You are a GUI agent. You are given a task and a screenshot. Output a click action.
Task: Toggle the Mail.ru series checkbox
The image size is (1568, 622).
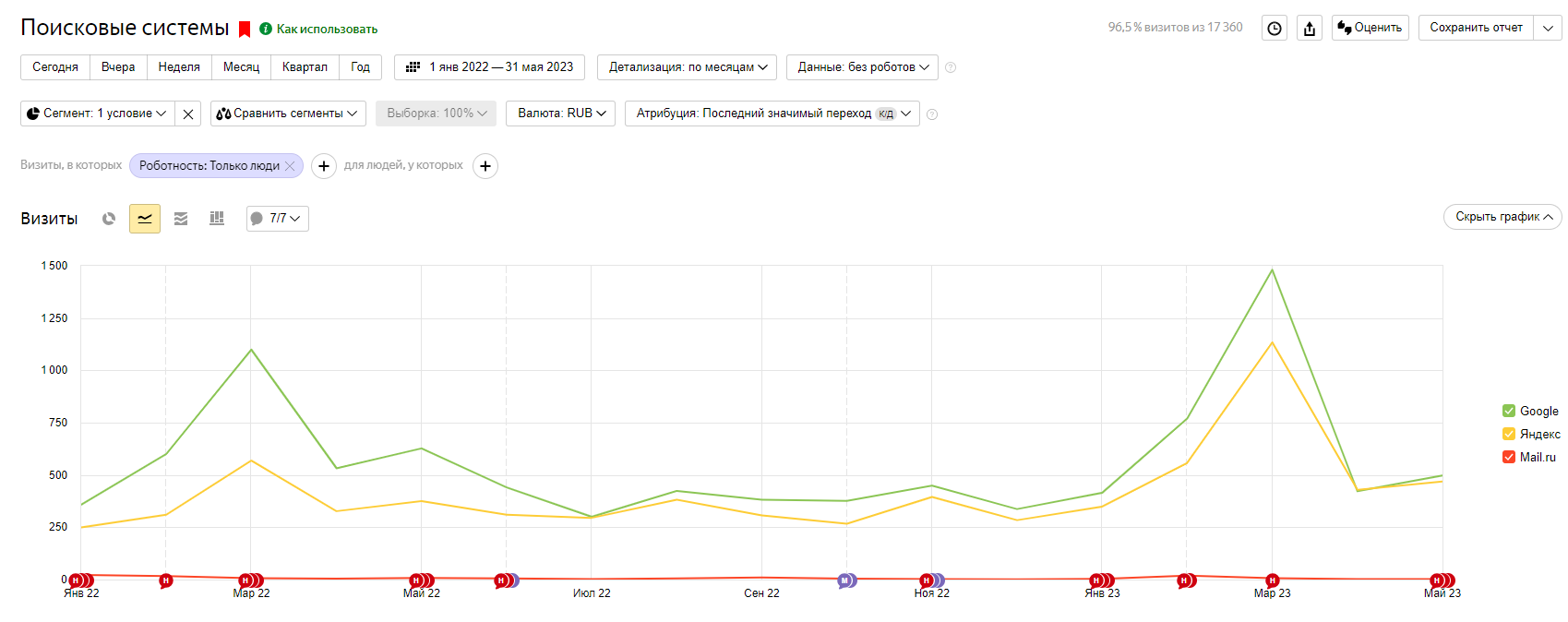(x=1509, y=457)
